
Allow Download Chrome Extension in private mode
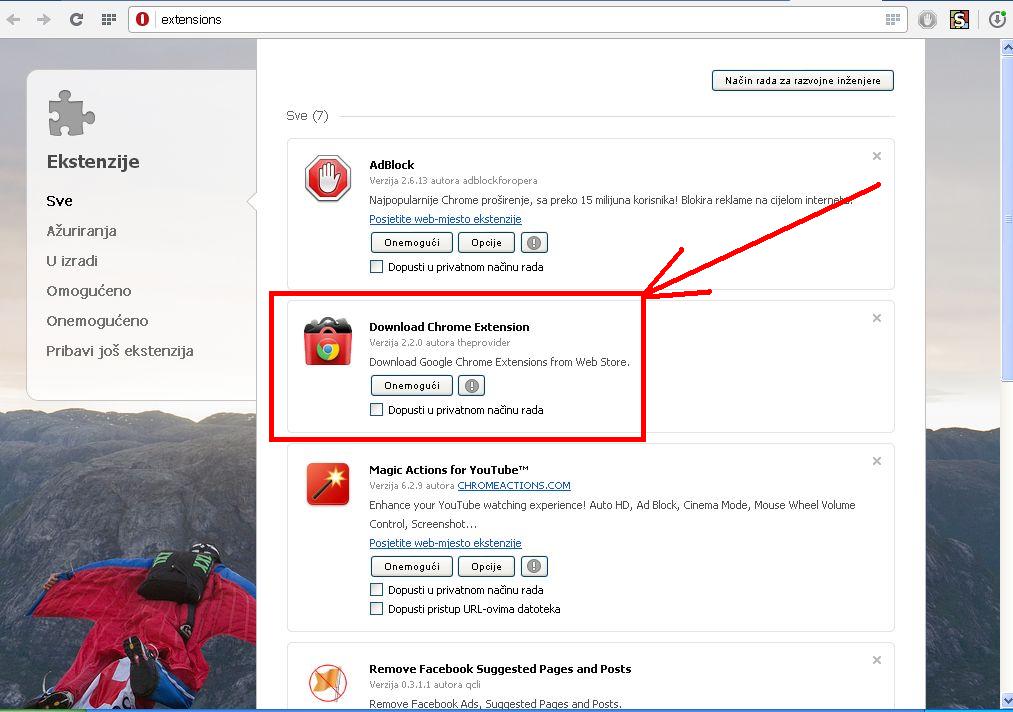click(376, 409)
